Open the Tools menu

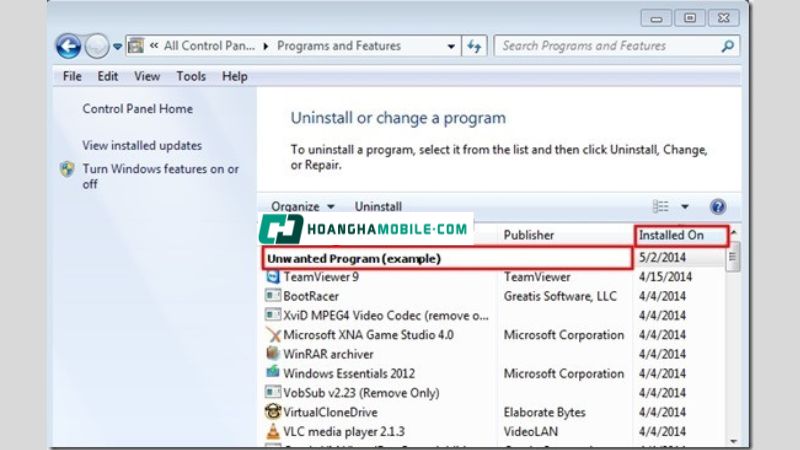tap(191, 76)
